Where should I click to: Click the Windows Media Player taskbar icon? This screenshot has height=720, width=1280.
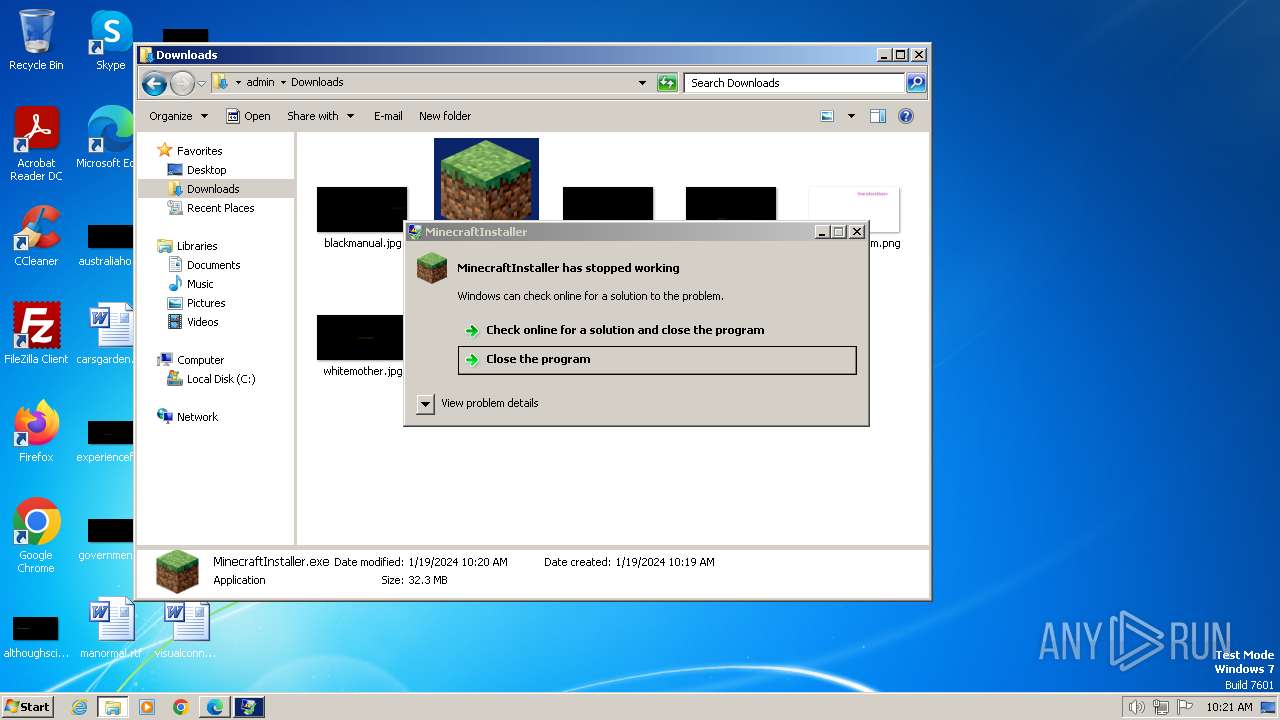click(x=147, y=707)
